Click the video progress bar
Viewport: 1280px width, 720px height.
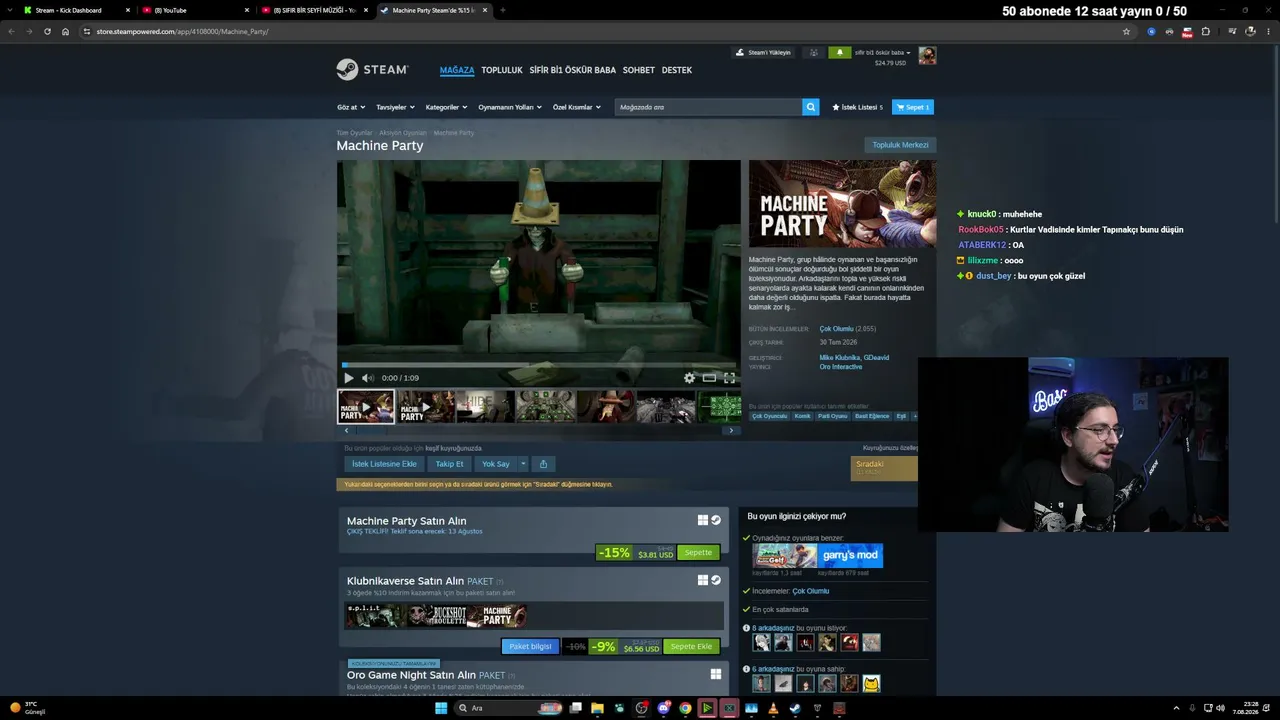[x=539, y=365]
